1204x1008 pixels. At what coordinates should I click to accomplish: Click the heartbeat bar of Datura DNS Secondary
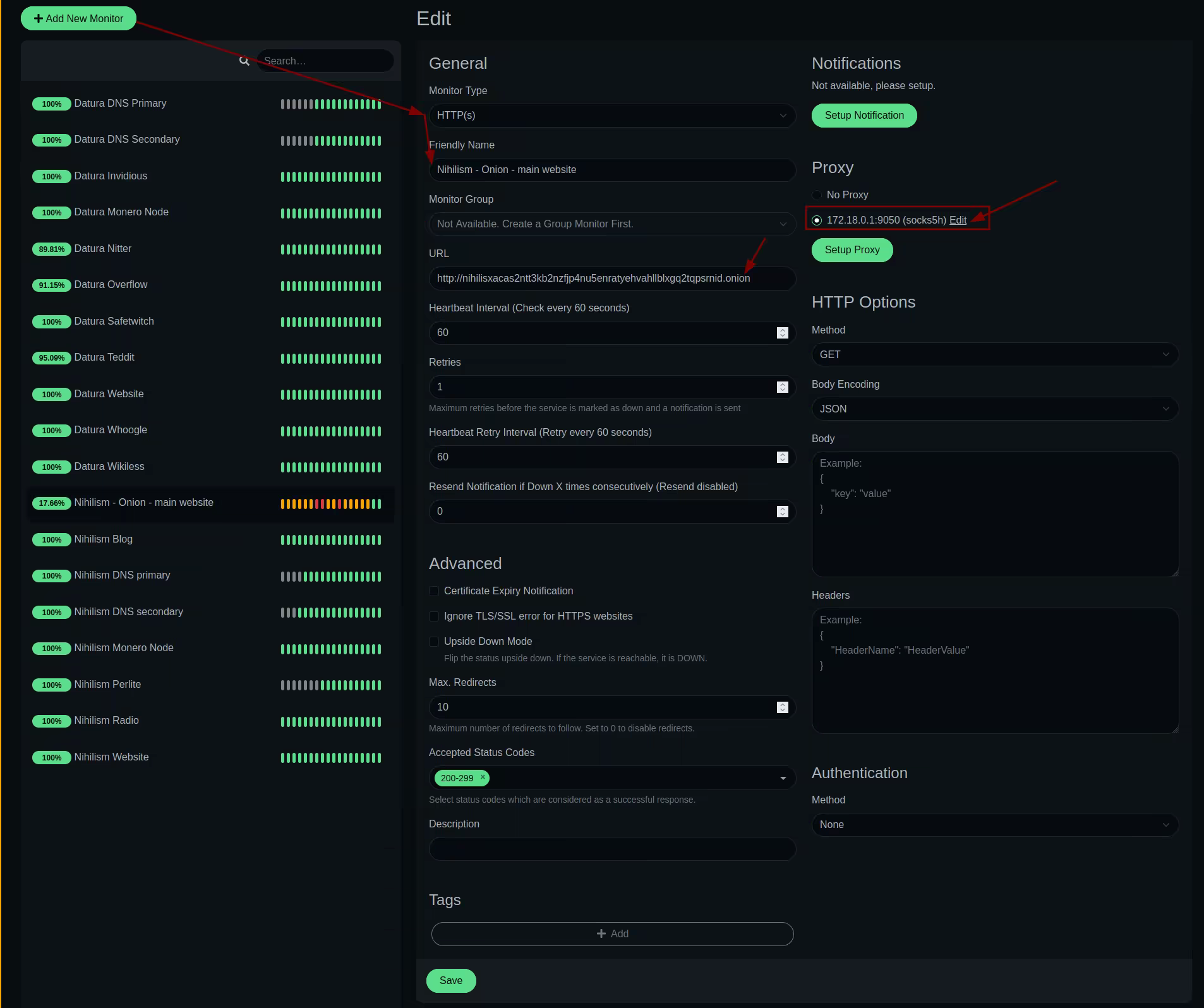click(331, 141)
